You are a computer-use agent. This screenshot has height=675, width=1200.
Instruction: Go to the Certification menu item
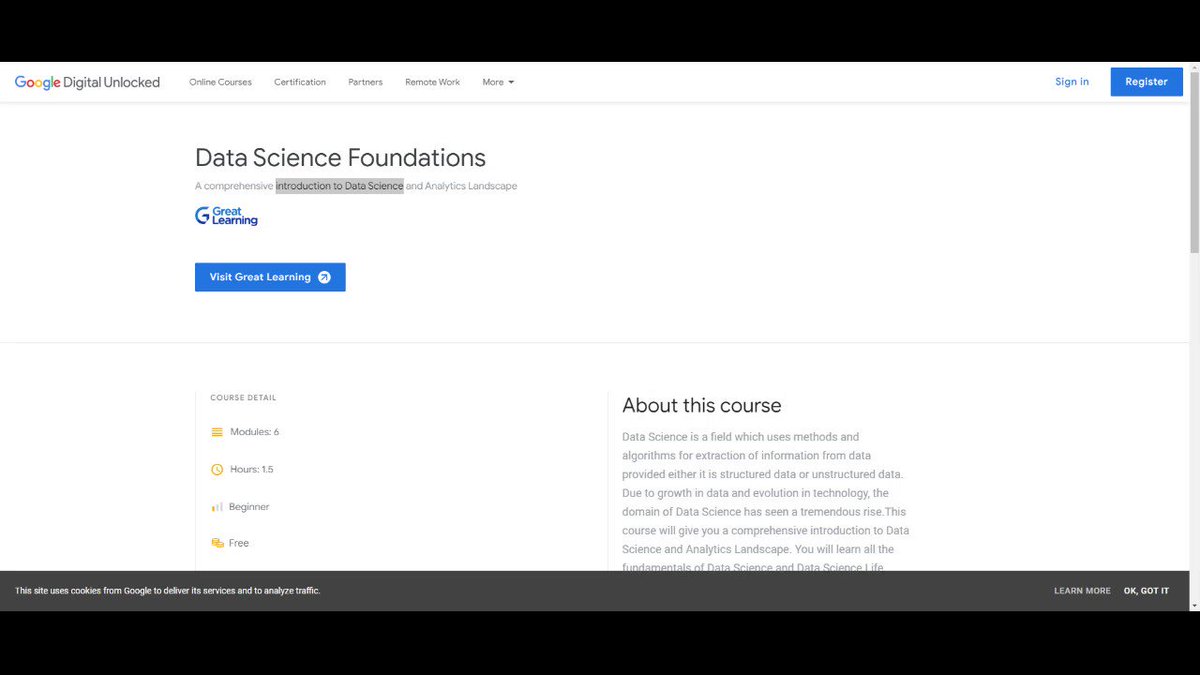[300, 82]
